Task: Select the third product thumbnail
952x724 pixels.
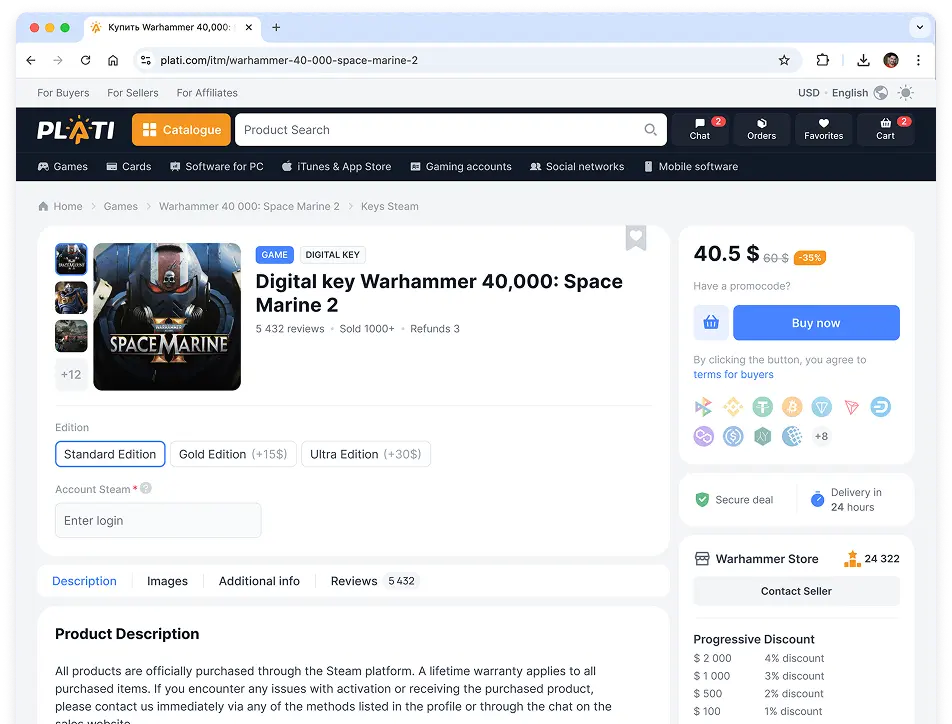Action: tap(71, 336)
